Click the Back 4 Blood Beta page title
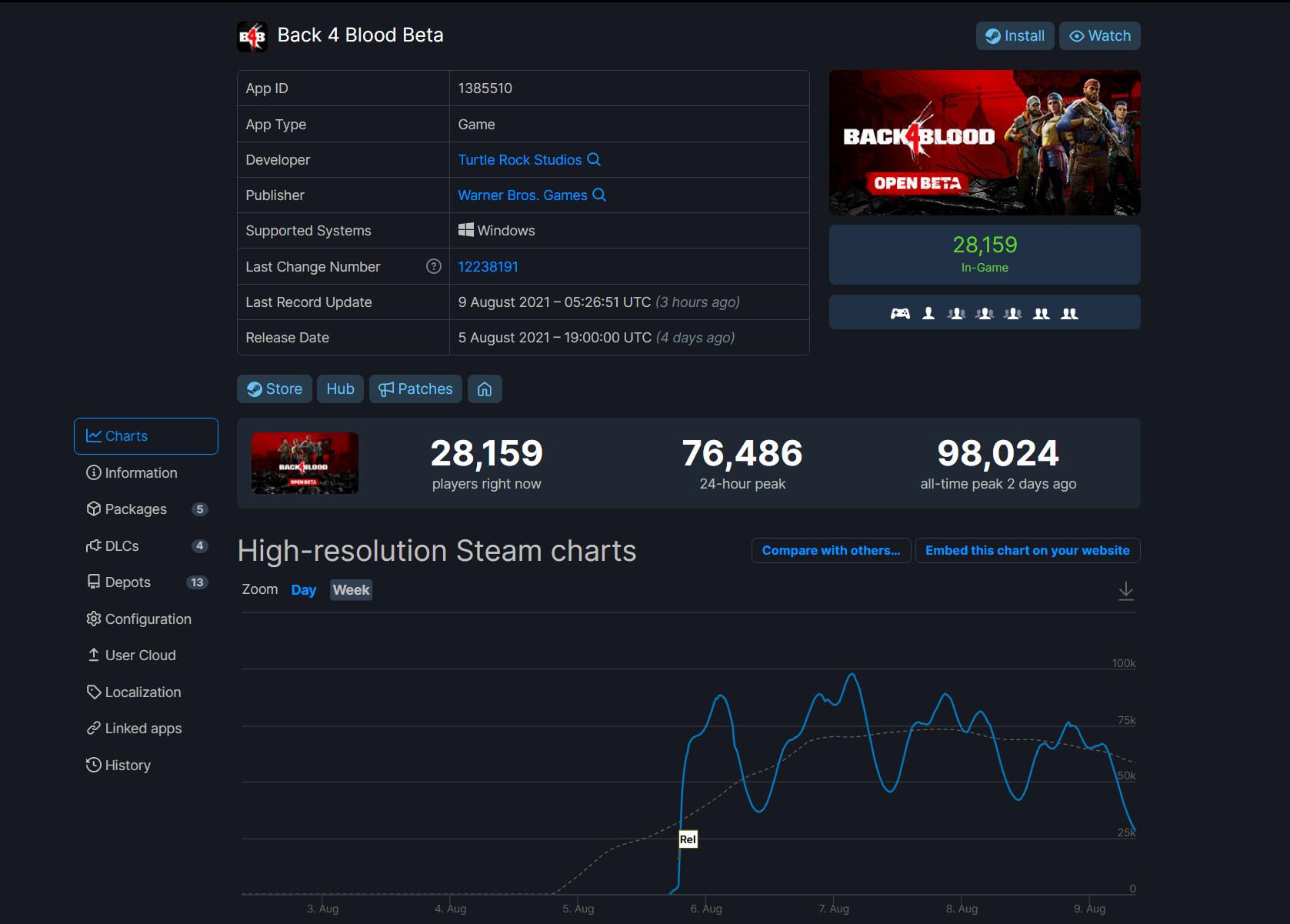The image size is (1290, 924). click(x=361, y=35)
